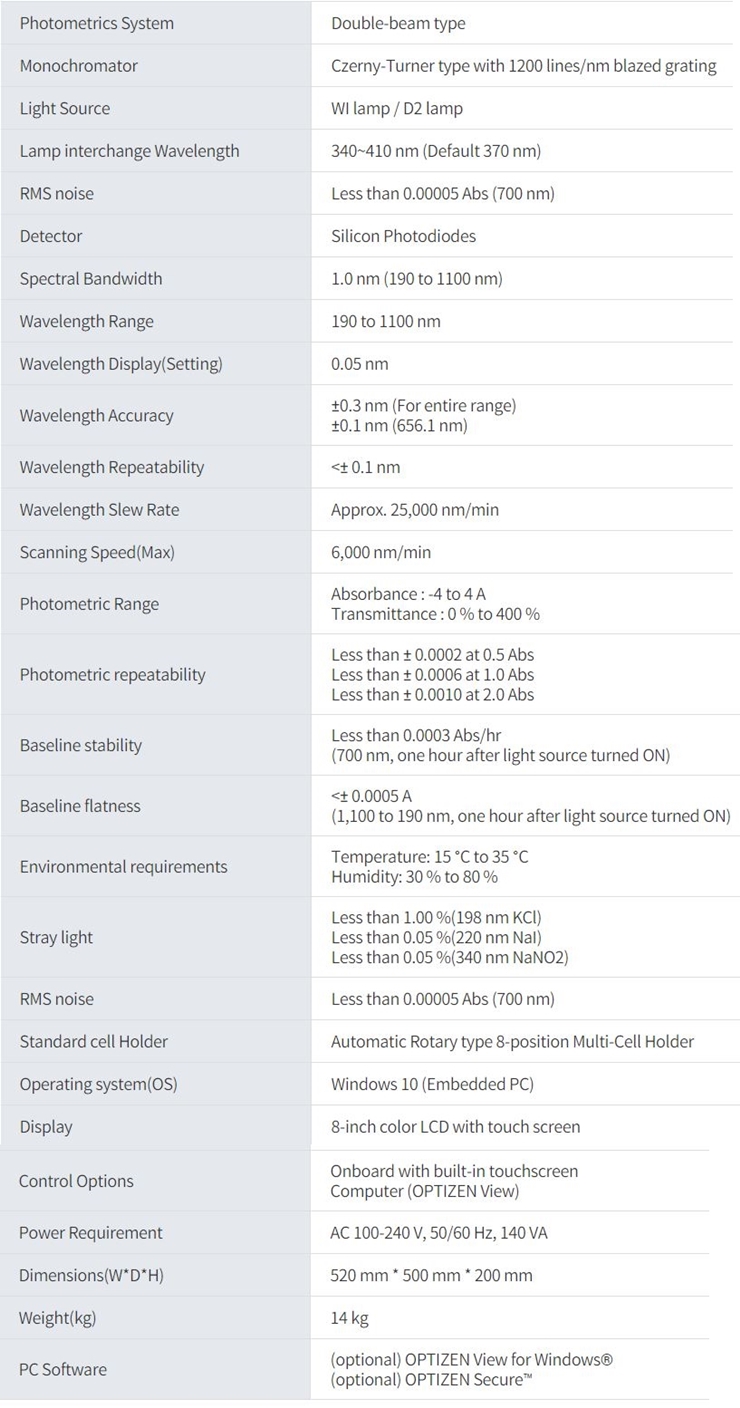
Task: Click the Light Source label
Action: (x=65, y=108)
